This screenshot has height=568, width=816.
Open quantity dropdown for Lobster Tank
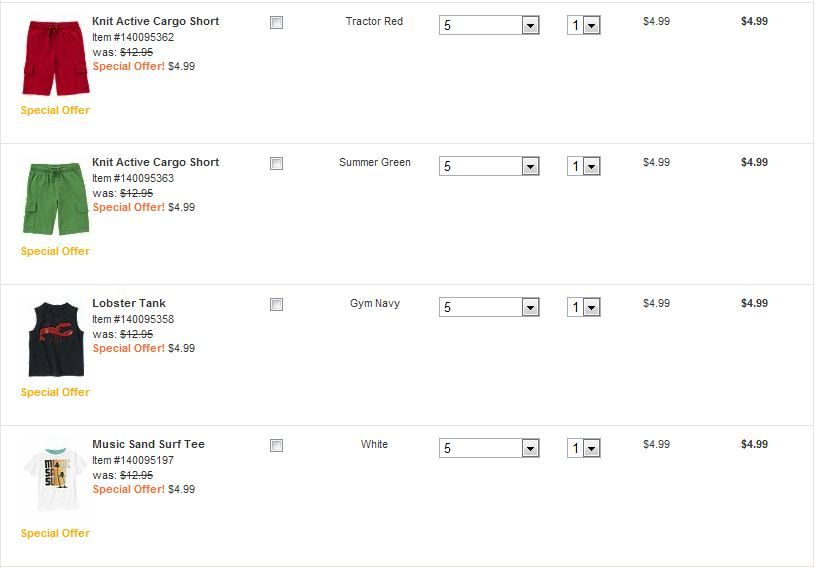[583, 307]
